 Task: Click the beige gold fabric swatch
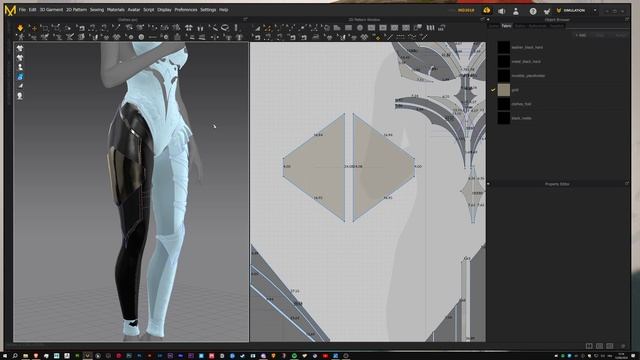504,90
